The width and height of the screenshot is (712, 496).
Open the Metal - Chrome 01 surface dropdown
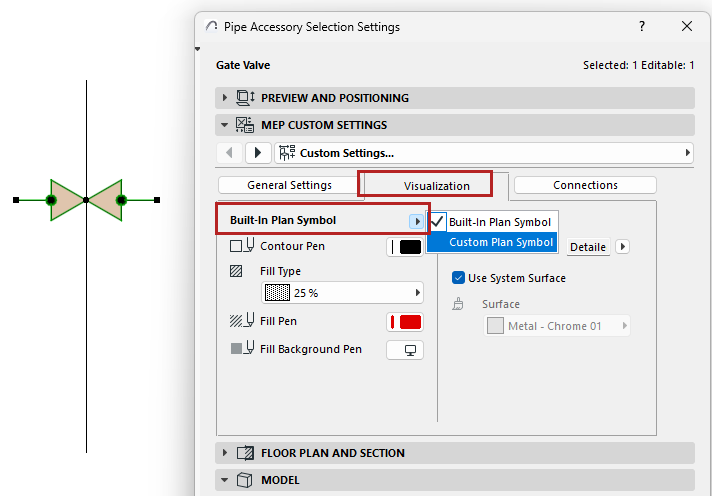coord(557,326)
